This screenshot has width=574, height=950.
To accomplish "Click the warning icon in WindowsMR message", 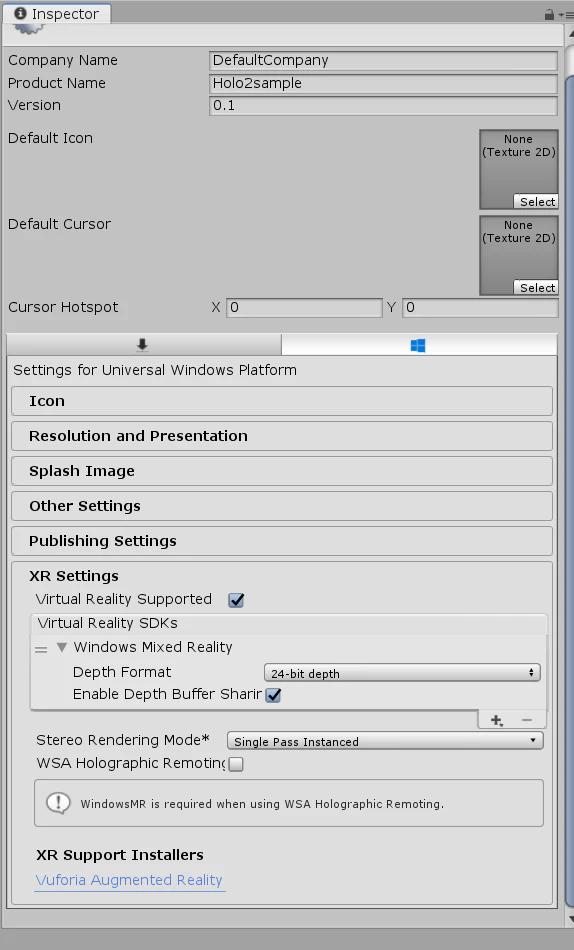I will 58,803.
